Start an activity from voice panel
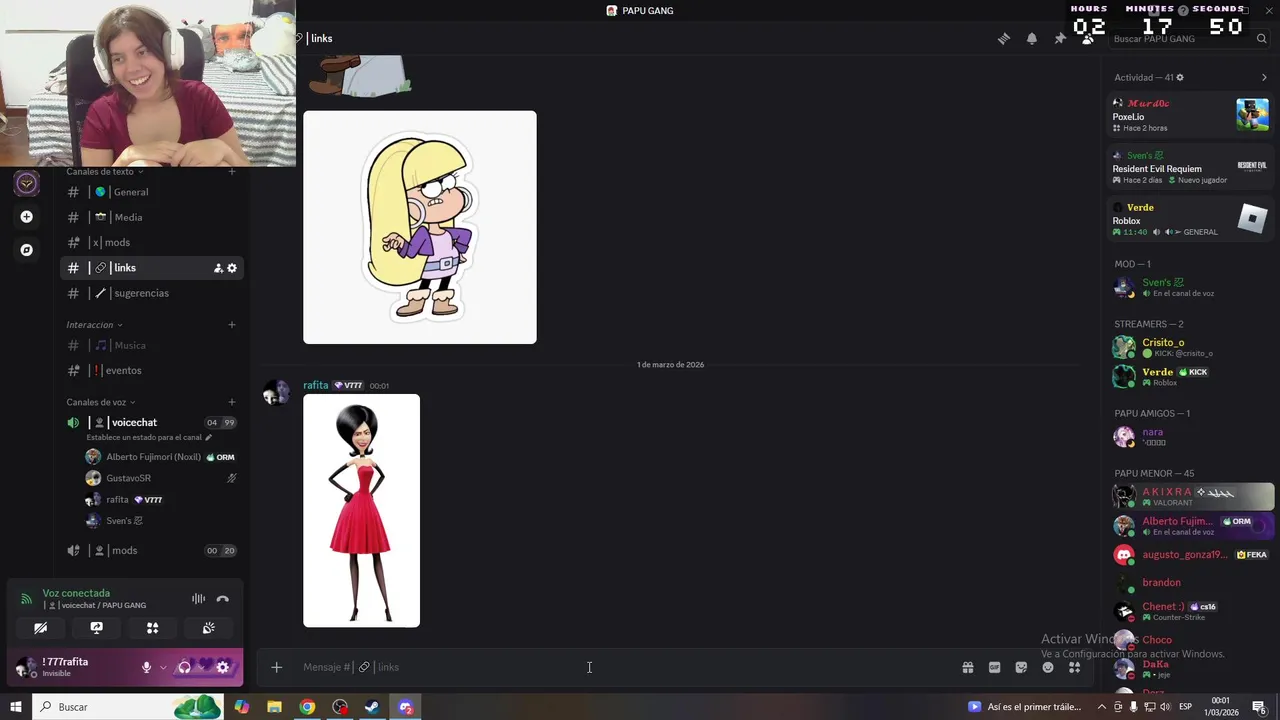Viewport: 1280px width, 720px height. [152, 628]
